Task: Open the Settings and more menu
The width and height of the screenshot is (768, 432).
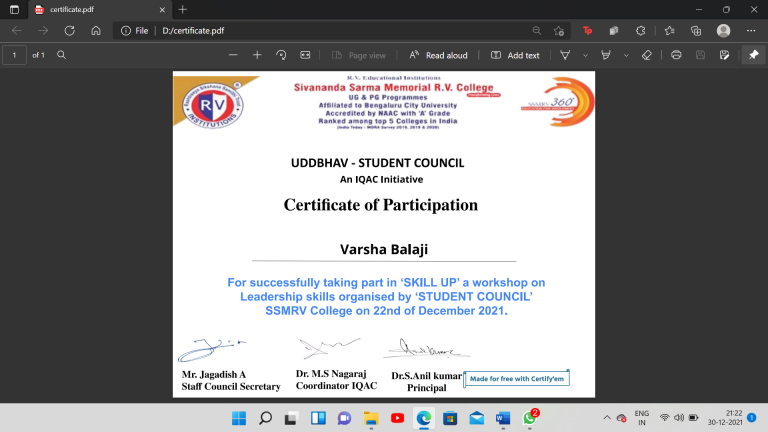Action: (751, 30)
